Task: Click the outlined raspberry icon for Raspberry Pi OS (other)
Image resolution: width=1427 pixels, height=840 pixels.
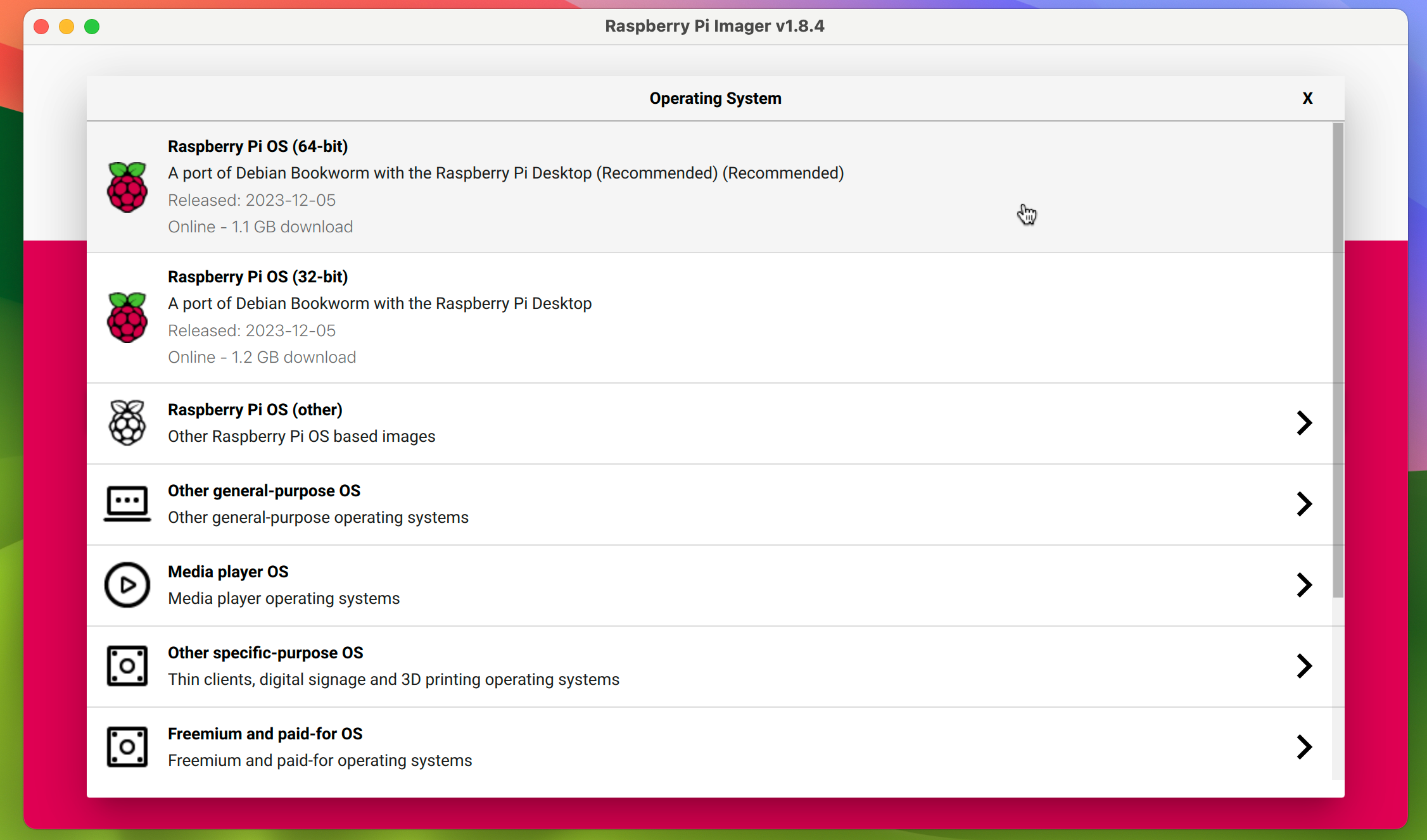Action: coord(127,422)
